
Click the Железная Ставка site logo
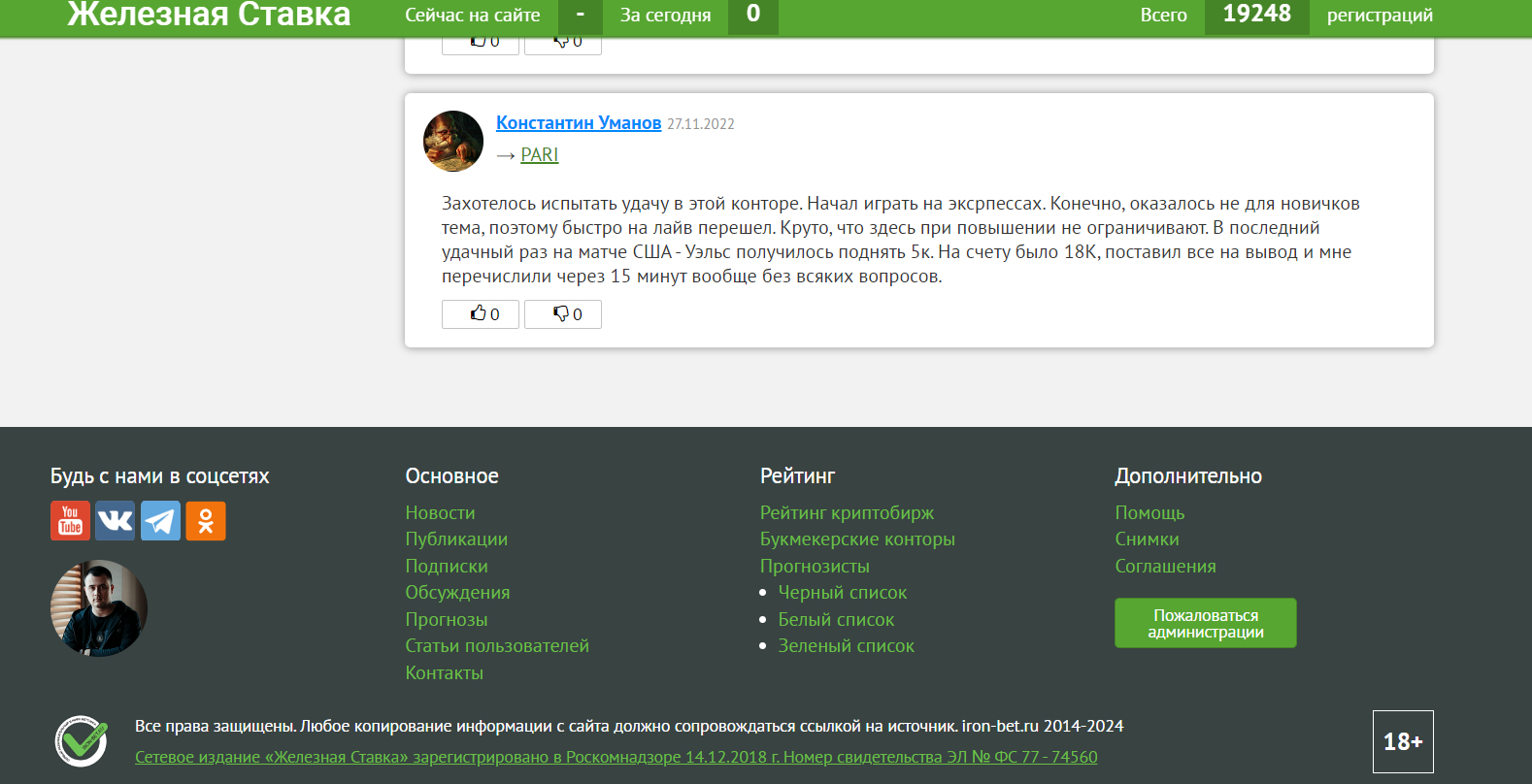click(209, 15)
